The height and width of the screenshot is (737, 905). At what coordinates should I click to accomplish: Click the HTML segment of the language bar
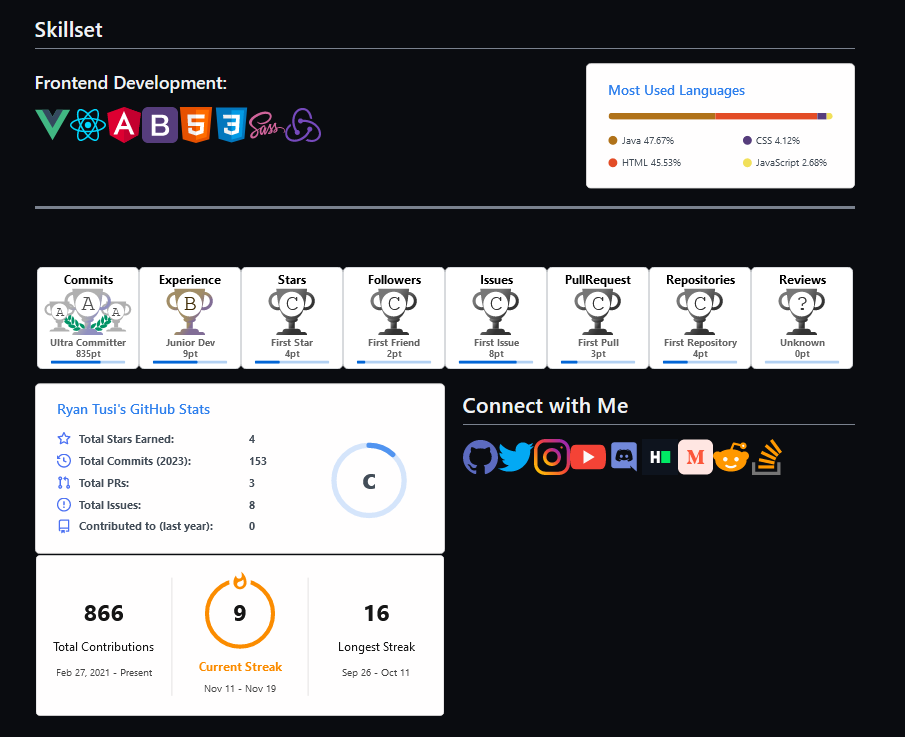pyautogui.click(x=766, y=116)
